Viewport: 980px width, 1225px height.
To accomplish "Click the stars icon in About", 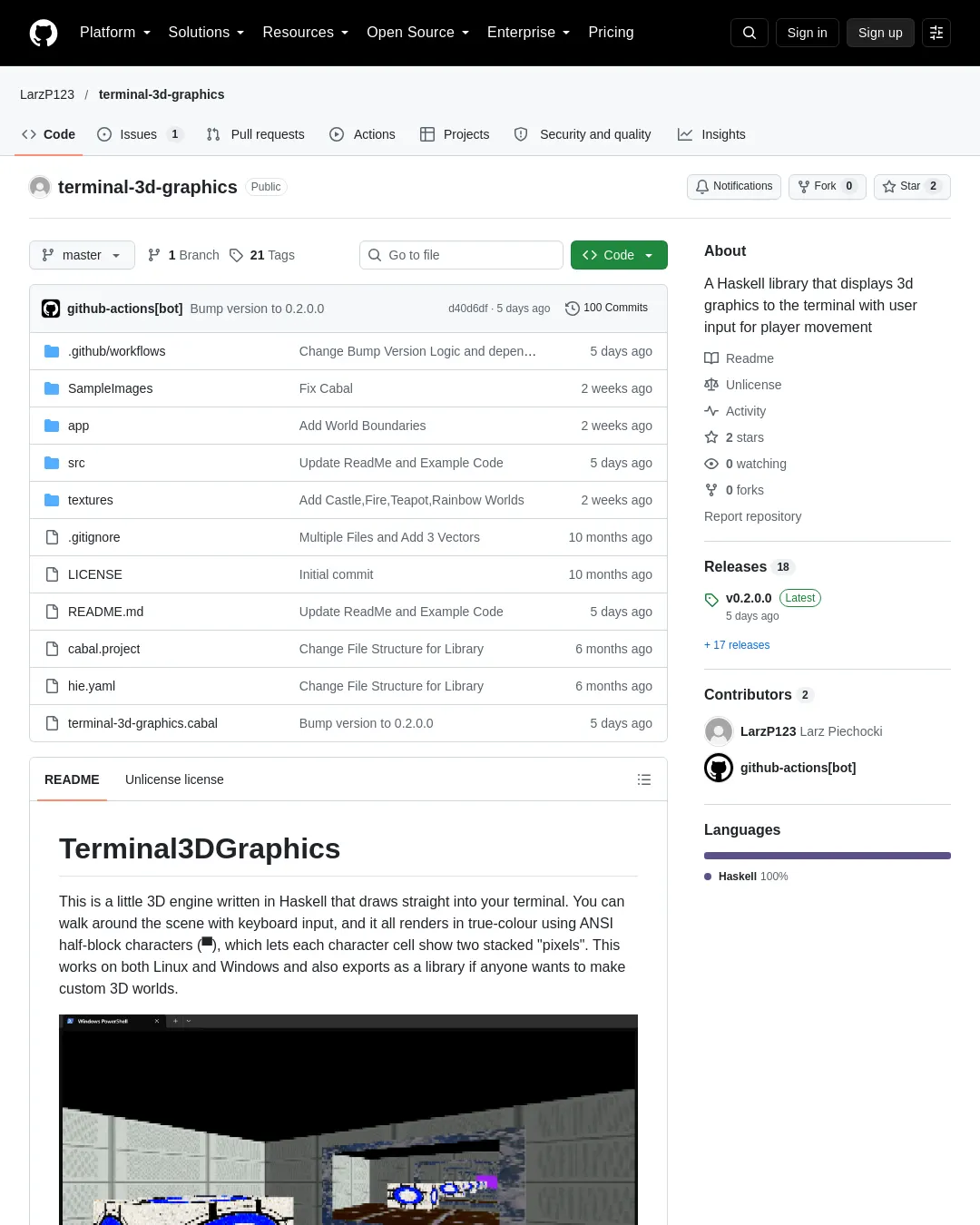I will click(x=711, y=437).
